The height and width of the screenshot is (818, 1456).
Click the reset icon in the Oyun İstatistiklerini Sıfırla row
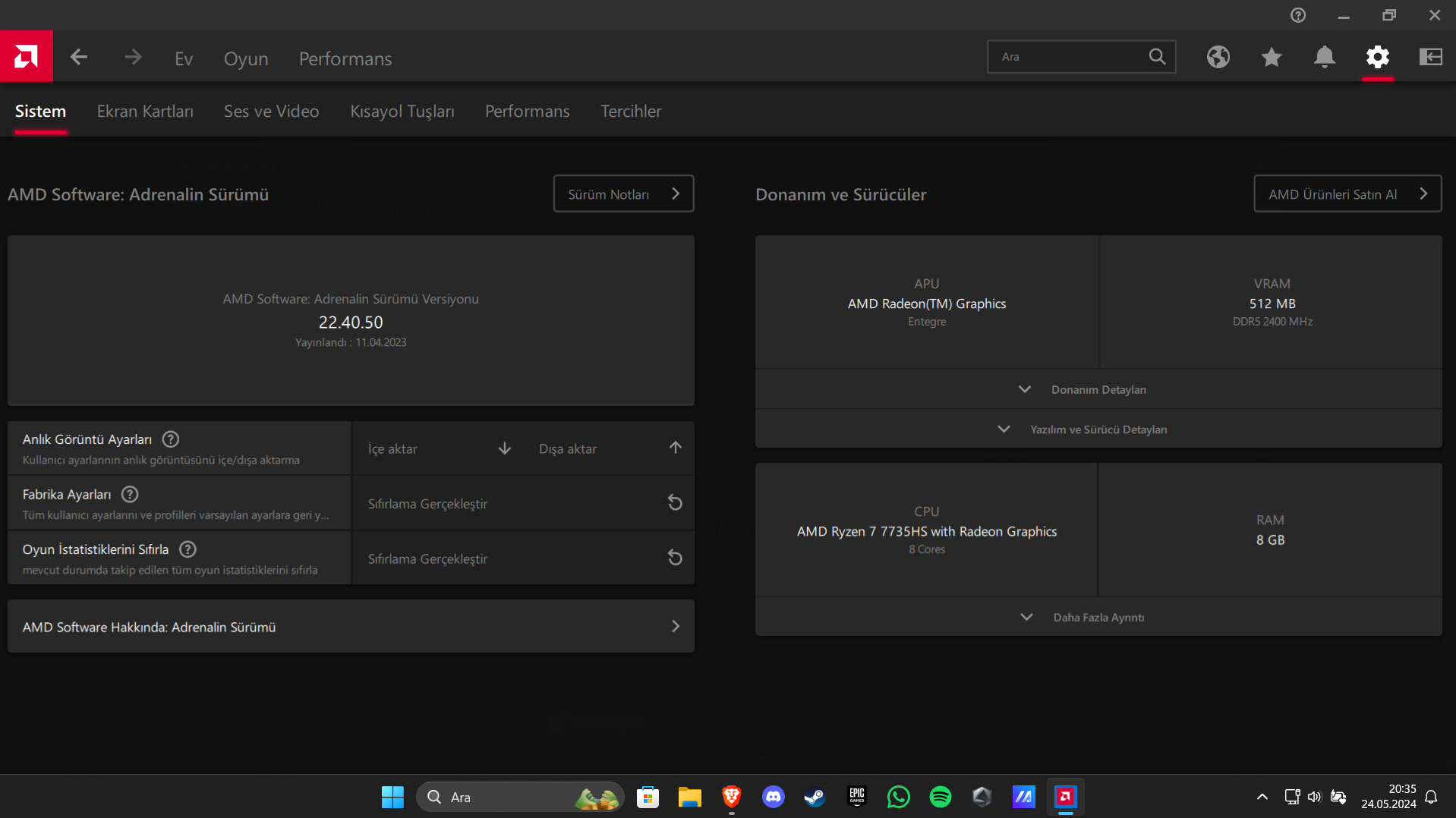(675, 558)
